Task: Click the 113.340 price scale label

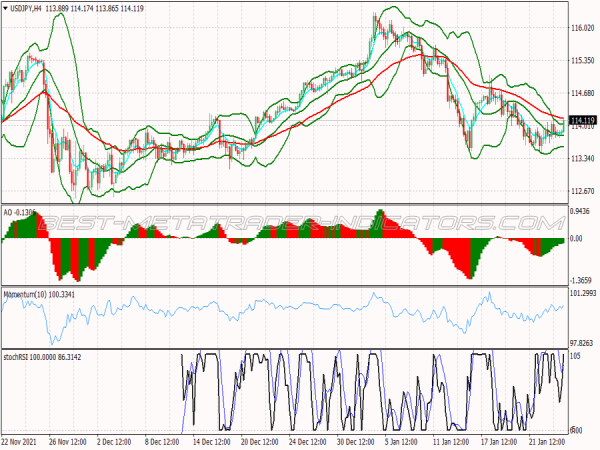Action: coord(582,159)
